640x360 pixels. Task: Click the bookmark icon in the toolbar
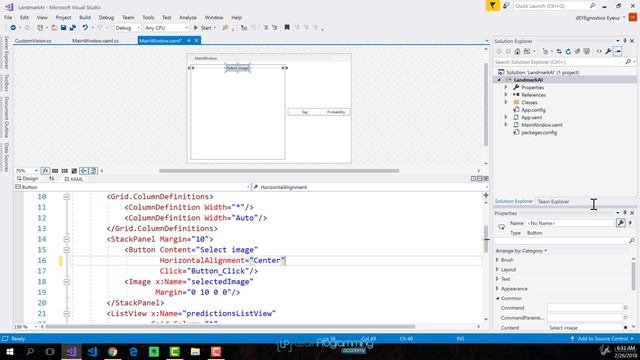coord(287,28)
